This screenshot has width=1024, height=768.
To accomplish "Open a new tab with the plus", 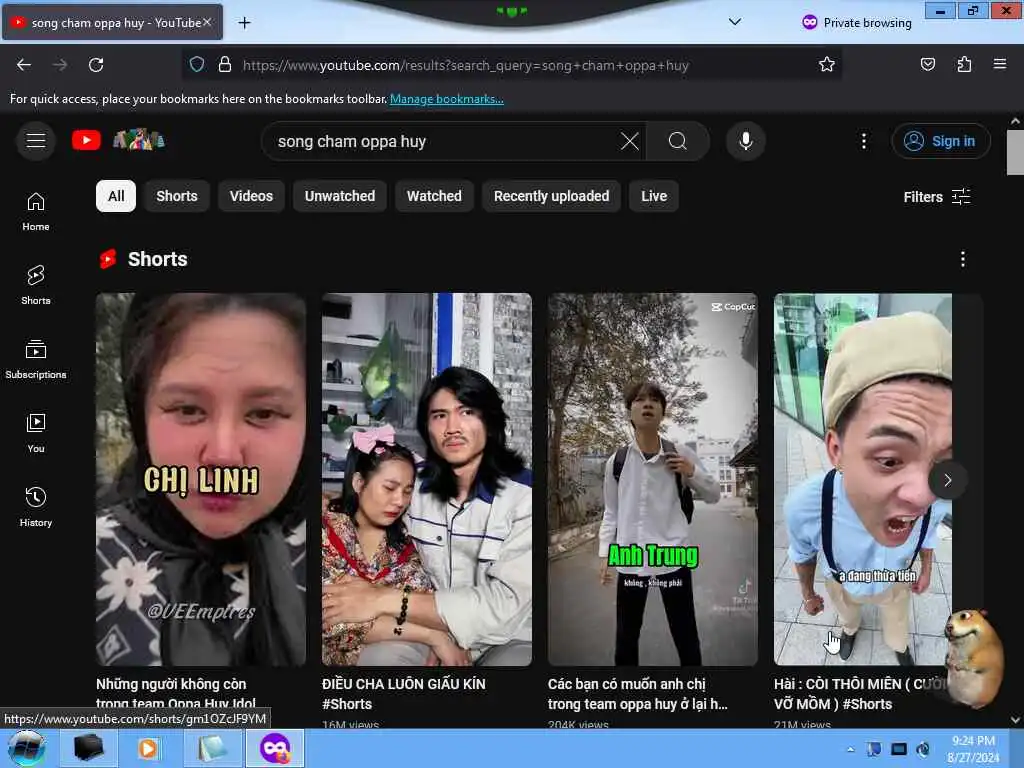I will tap(244, 23).
